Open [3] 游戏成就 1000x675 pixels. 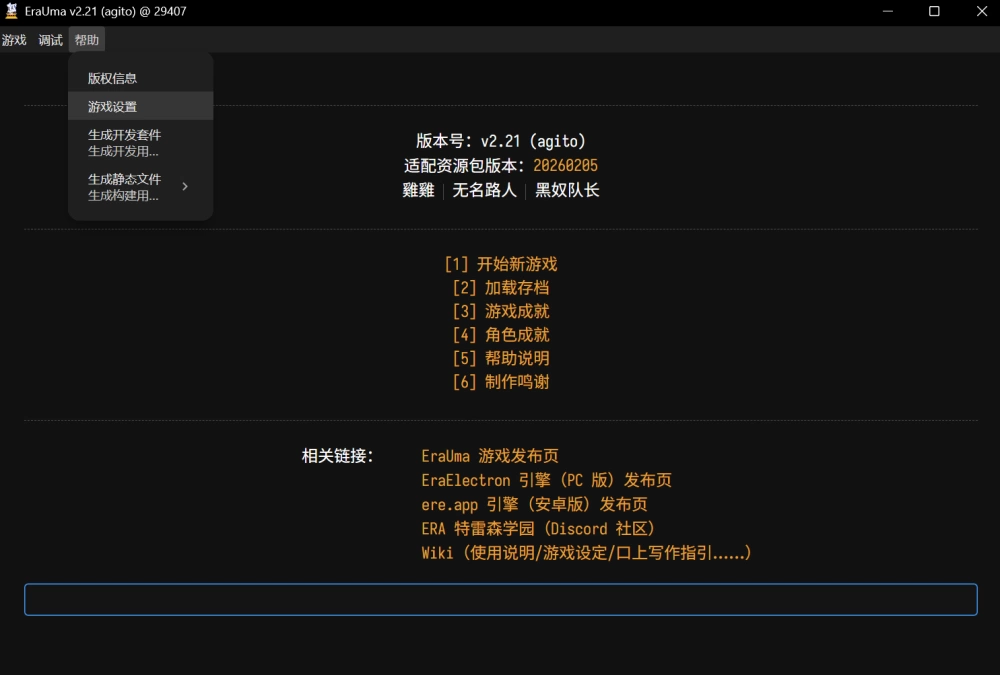point(501,311)
